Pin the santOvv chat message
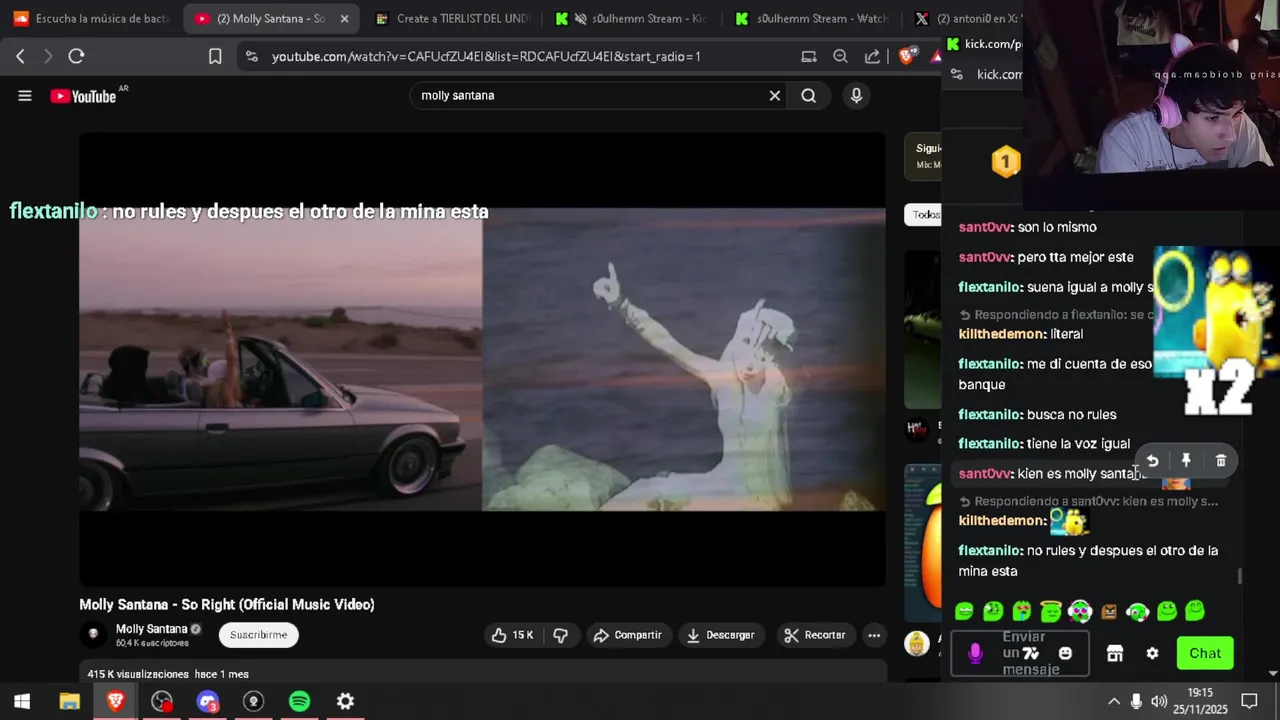1280x720 pixels. [x=1186, y=461]
